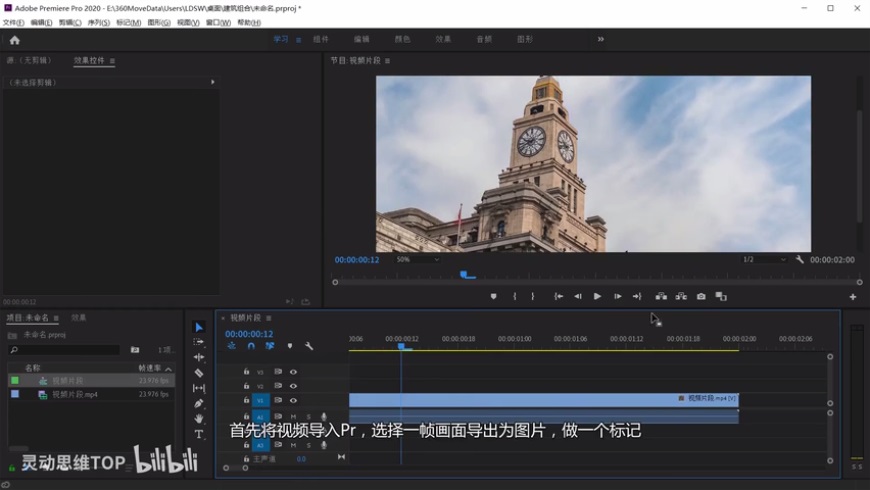Open Project panel menu
This screenshot has height=490, width=870.
pos(56,318)
